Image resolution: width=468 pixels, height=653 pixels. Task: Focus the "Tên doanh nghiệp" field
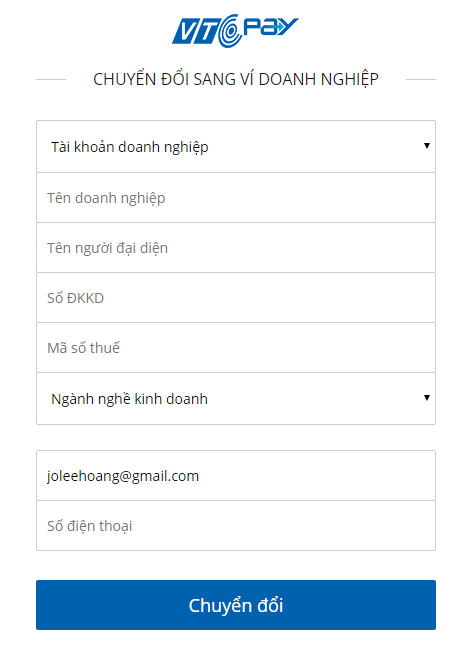[x=236, y=198]
